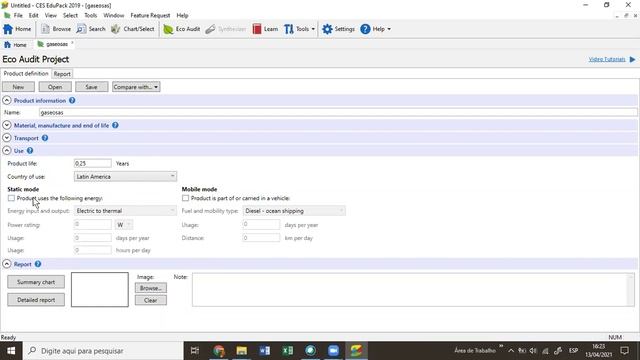640x360 pixels.
Task: Expand Material, manufacture and end of life section
Action: click(x=7, y=125)
